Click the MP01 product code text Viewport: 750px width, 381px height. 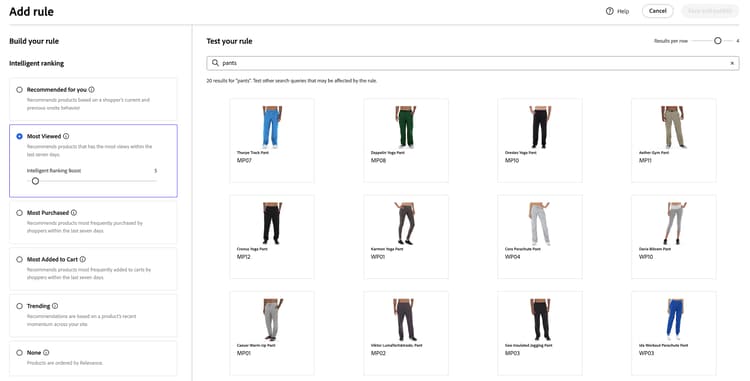[x=243, y=353]
